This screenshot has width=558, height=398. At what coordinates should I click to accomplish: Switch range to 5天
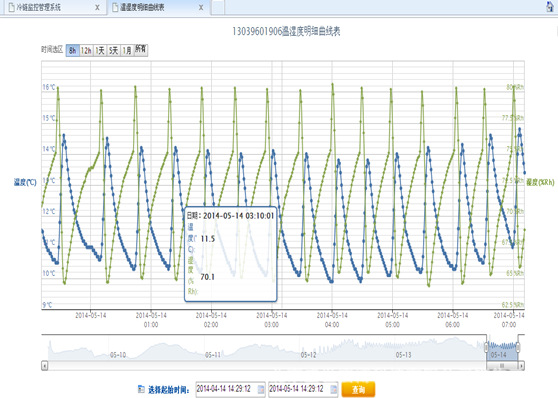pyautogui.click(x=114, y=50)
